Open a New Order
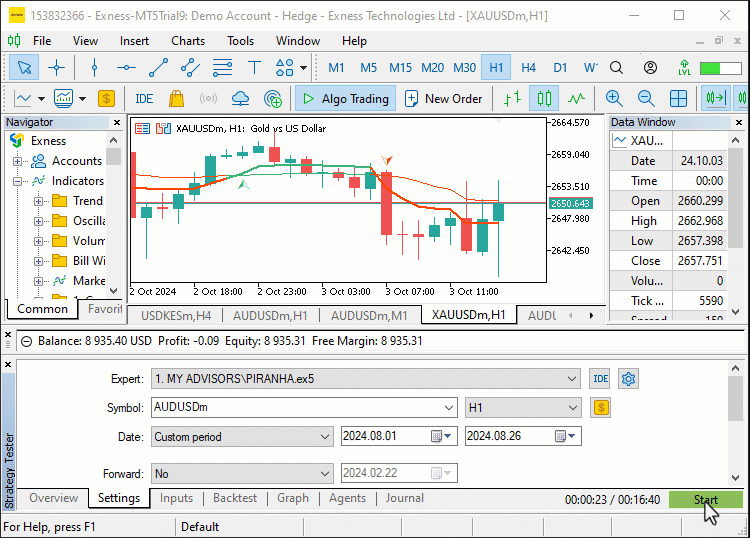 coord(443,99)
